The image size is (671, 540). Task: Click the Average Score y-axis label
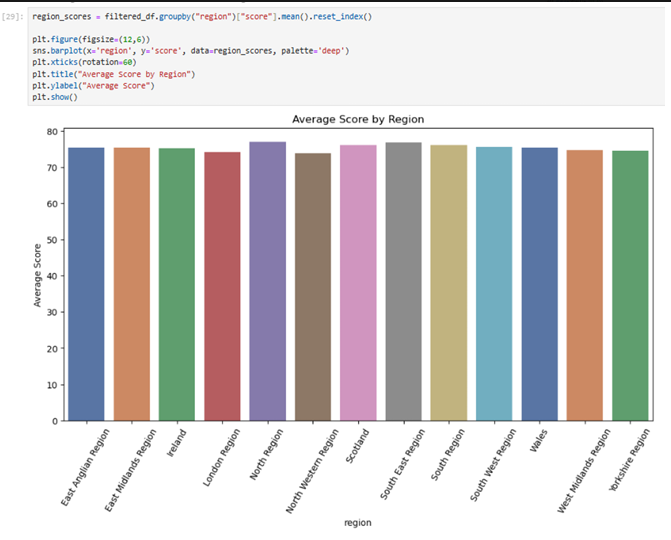point(38,274)
